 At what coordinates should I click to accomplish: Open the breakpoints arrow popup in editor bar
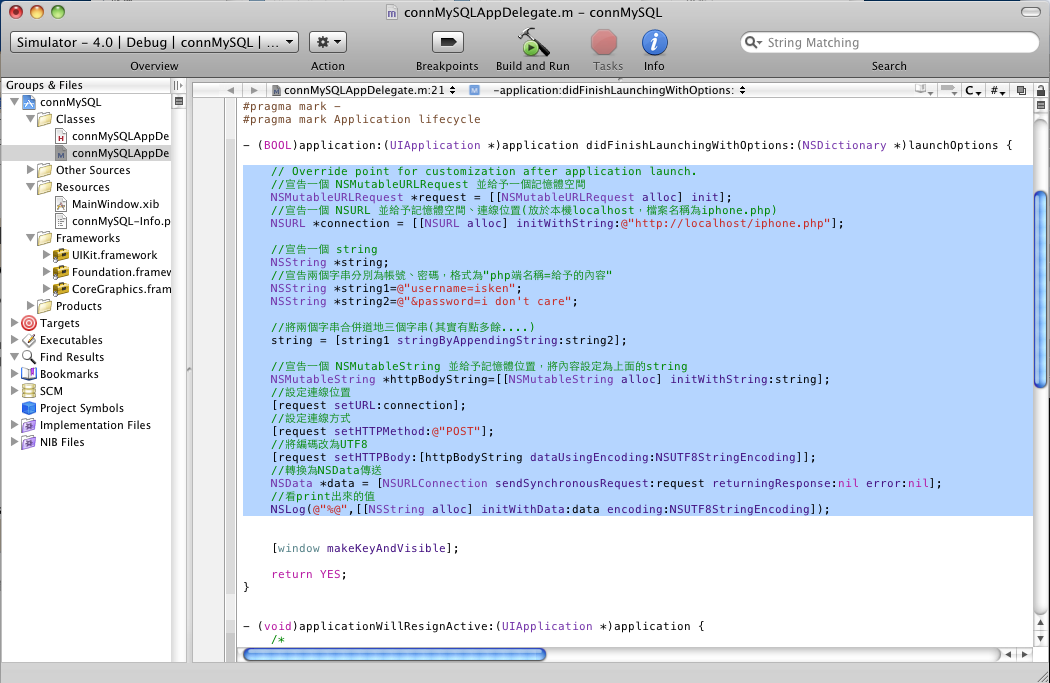[948, 90]
